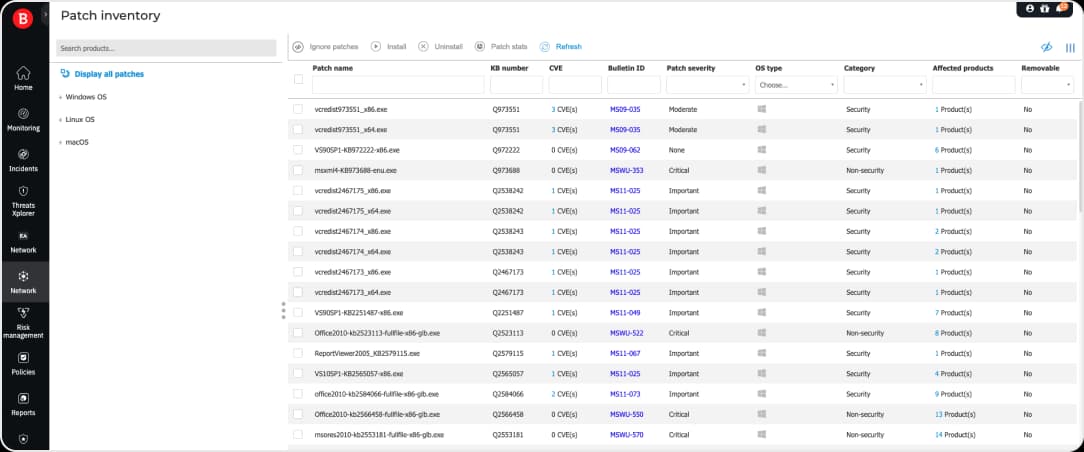Check the box for vcredist2467175_x86.exe
1084x452 pixels.
click(x=298, y=190)
